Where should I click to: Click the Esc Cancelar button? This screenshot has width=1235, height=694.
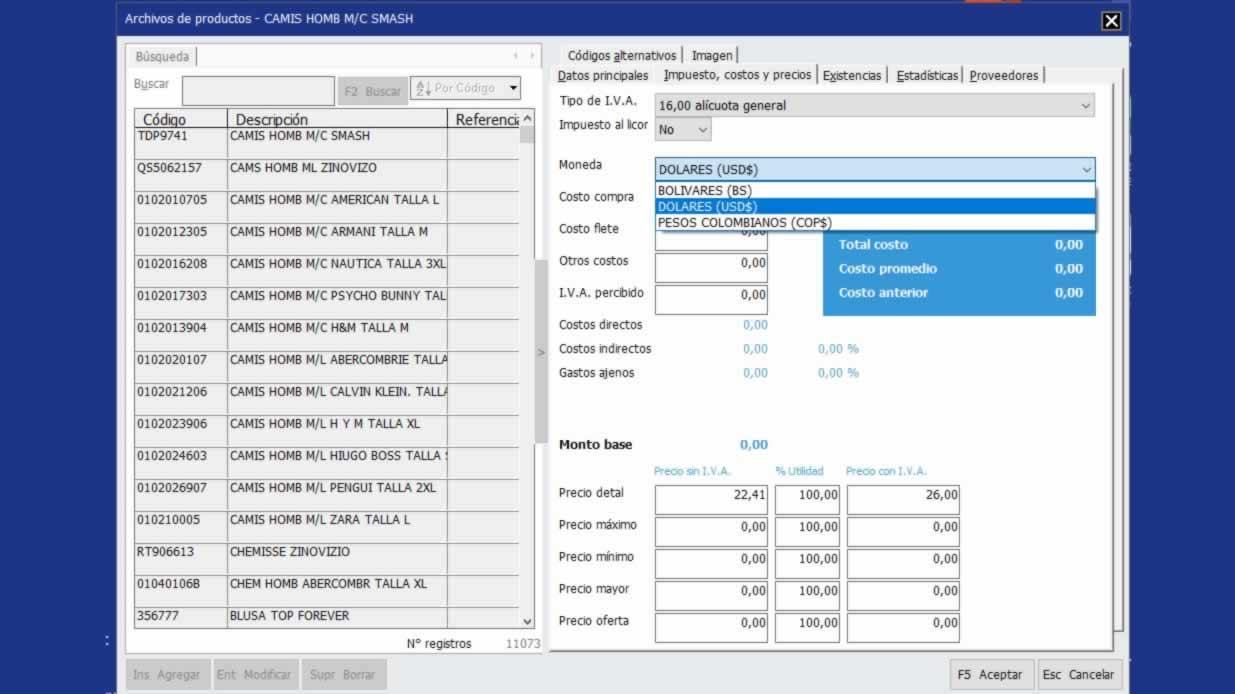tap(1078, 675)
